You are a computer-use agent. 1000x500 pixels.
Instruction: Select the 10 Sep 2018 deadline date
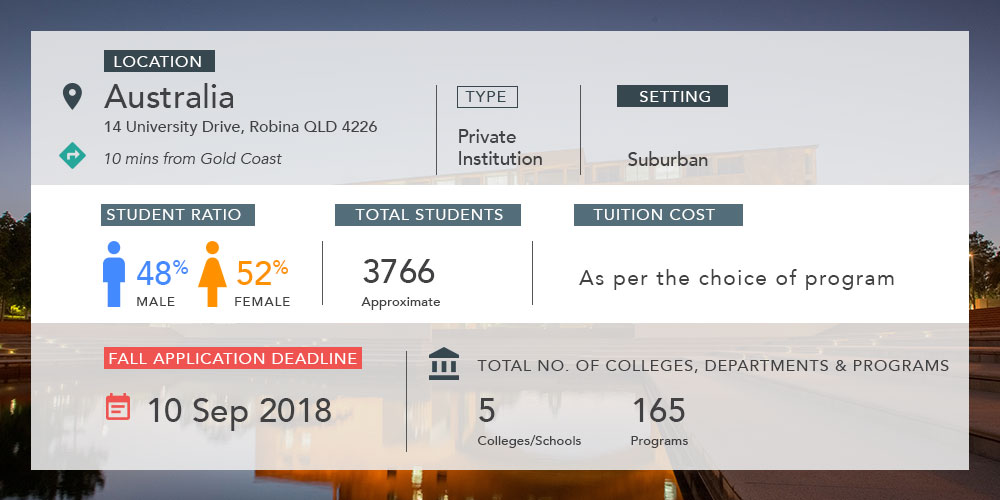(240, 410)
